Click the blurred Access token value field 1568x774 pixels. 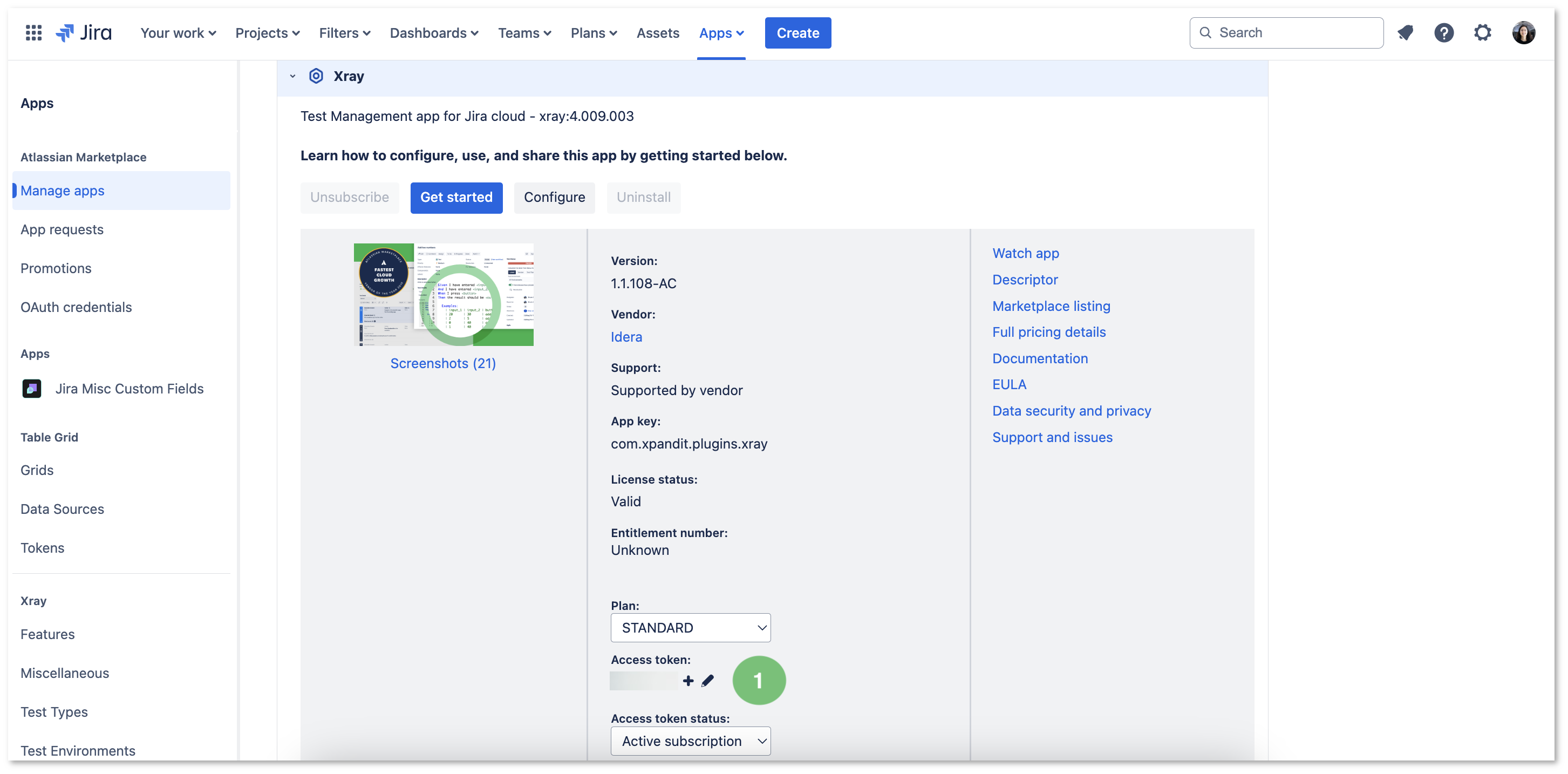[x=643, y=681]
